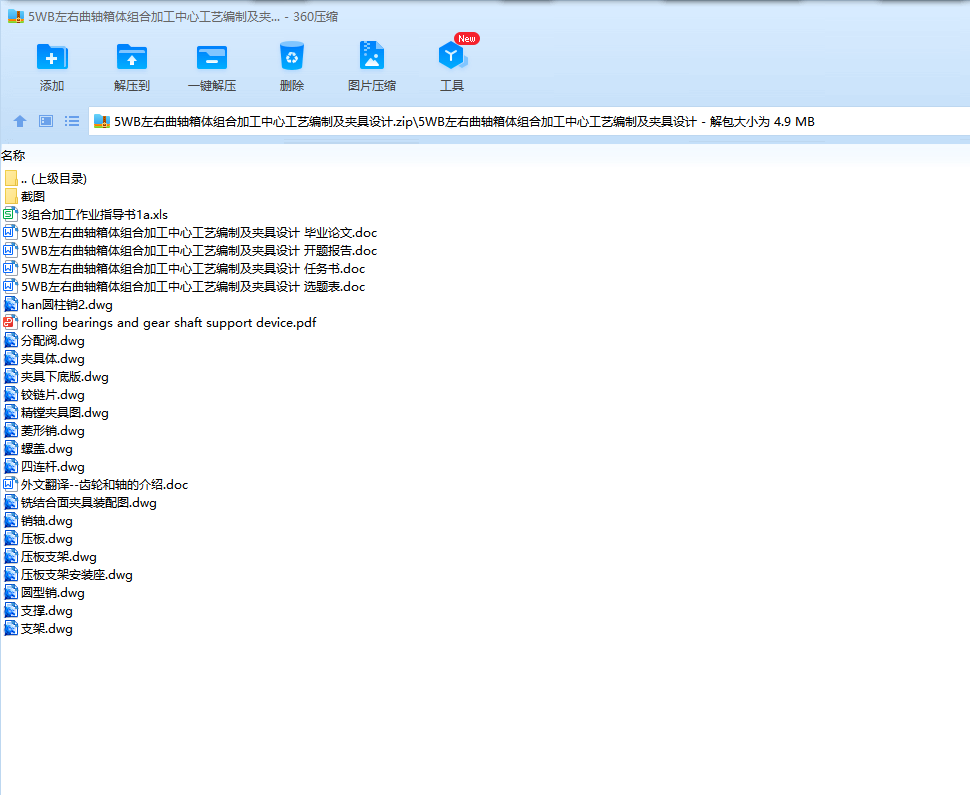Select 3组合加工作业指导书1a.xls file
970x795 pixels.
[x=85, y=215]
